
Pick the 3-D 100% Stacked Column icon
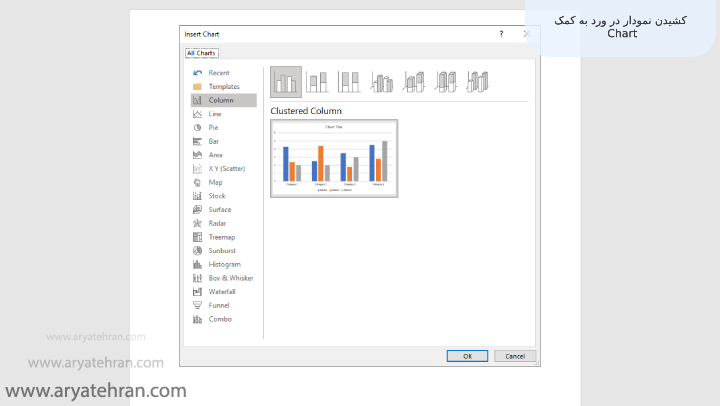[x=445, y=82]
